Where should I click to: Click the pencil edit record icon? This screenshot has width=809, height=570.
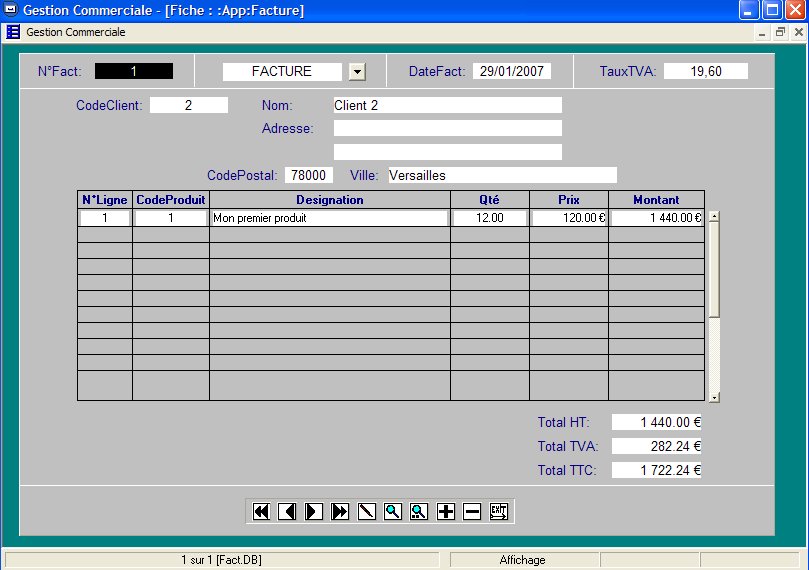tap(366, 511)
